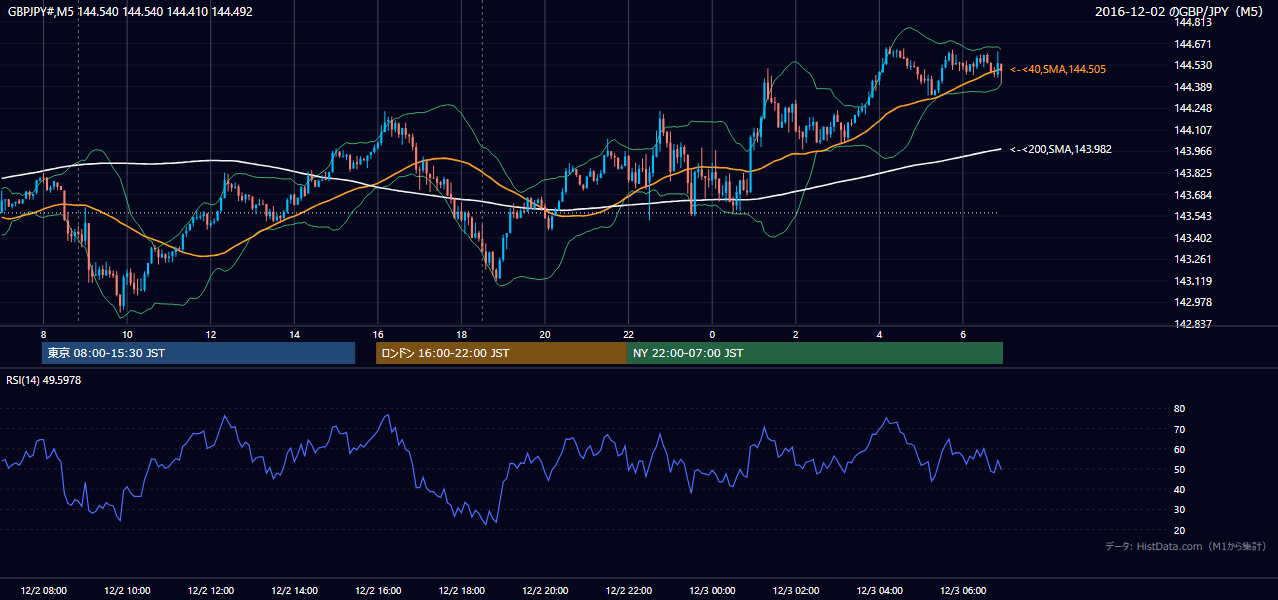Click RSI scale value 60

[x=1180, y=449]
